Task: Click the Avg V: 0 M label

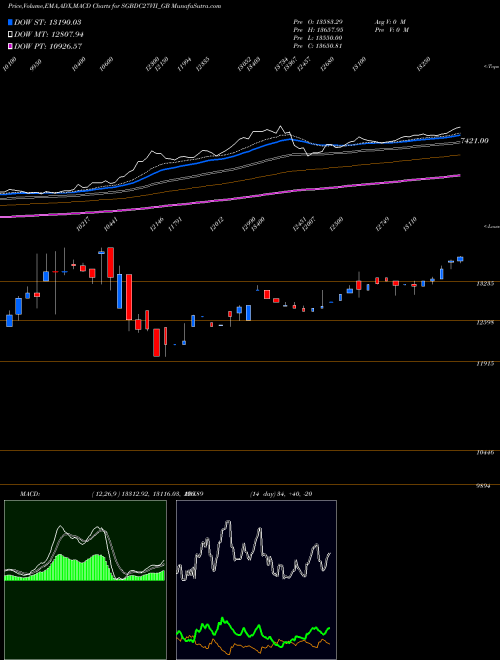Action: click(390, 21)
